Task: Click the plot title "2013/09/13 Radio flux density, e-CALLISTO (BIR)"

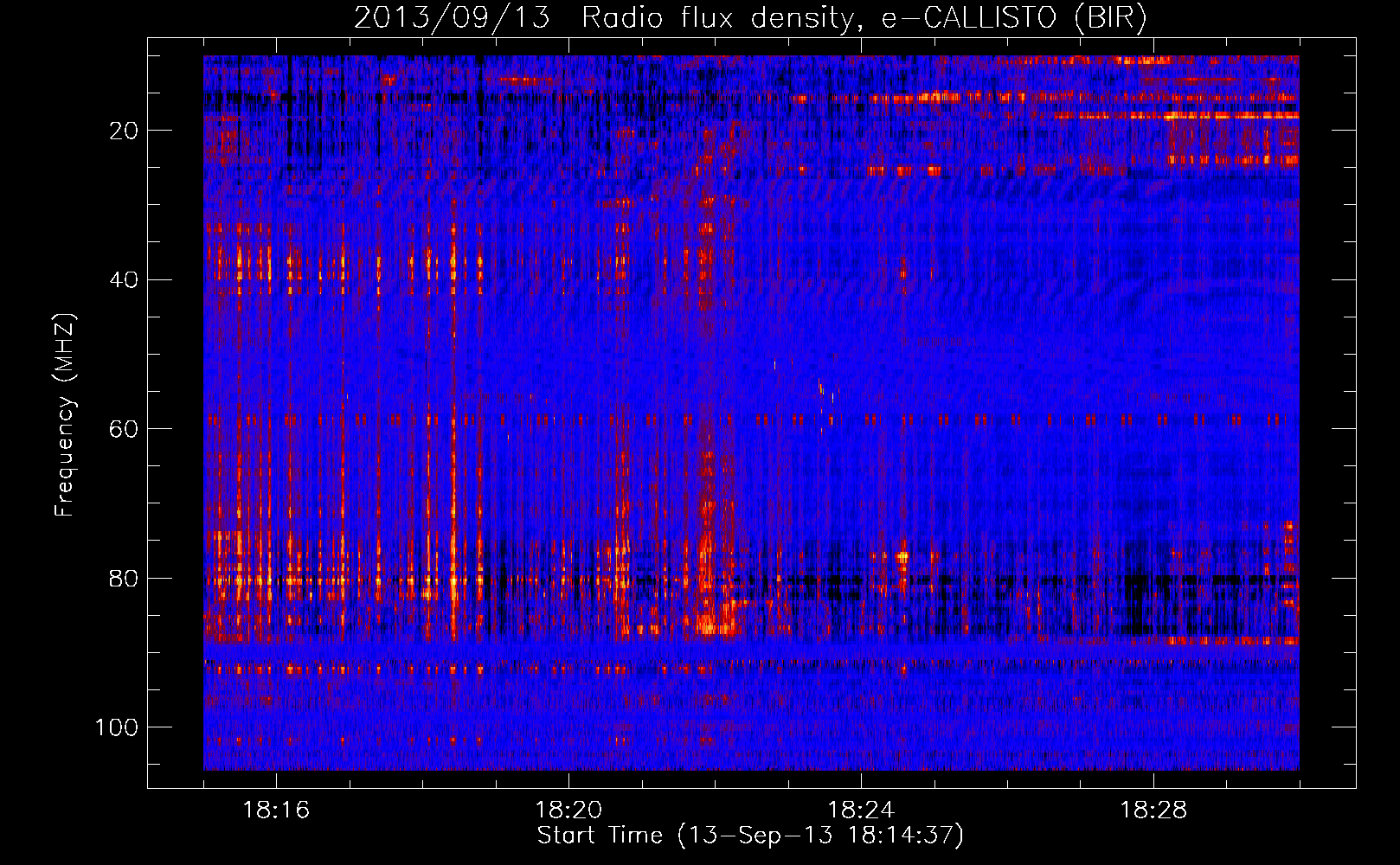Action: 750,18
